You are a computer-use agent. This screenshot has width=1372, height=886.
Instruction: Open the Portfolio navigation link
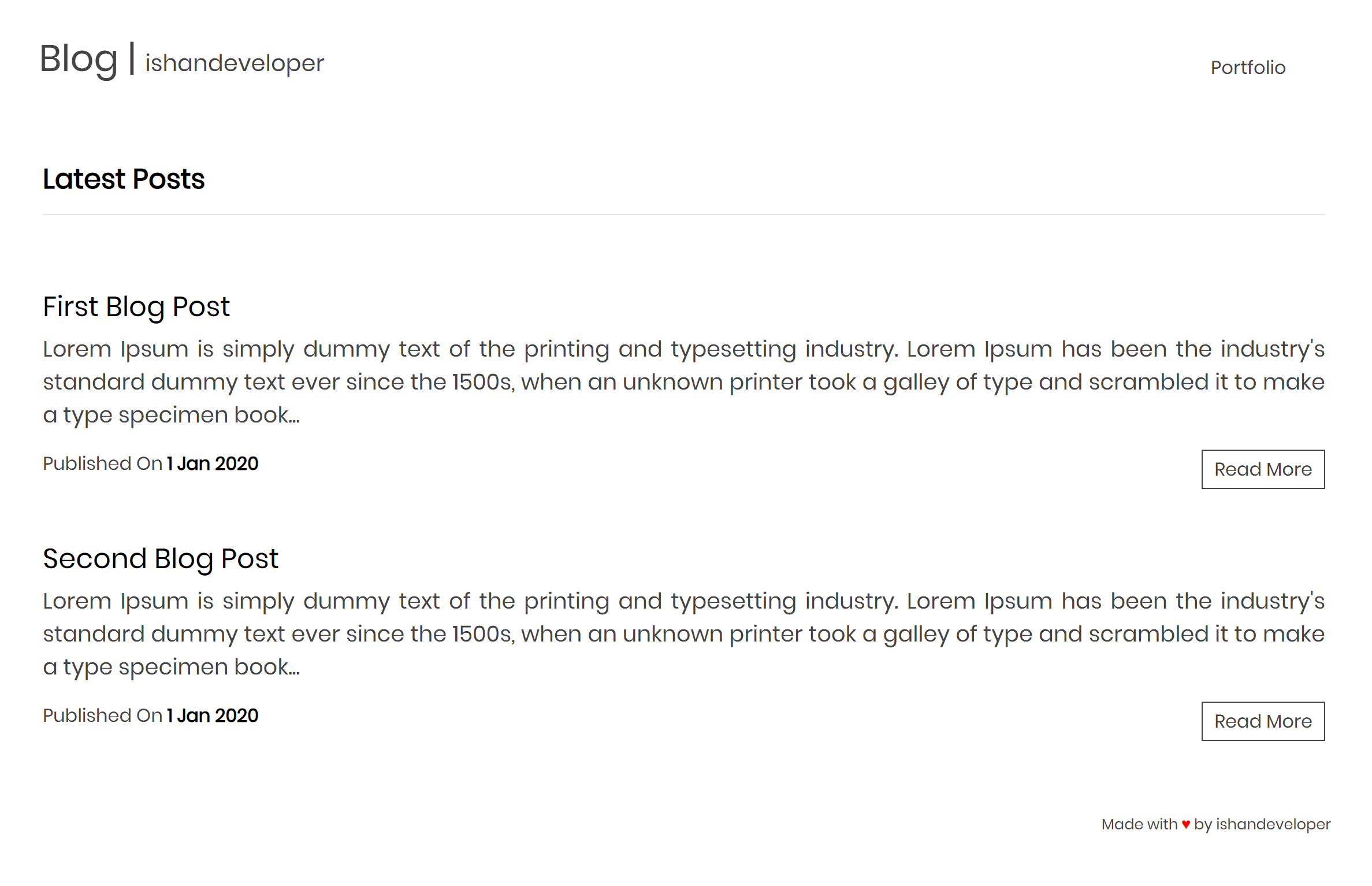(1248, 68)
